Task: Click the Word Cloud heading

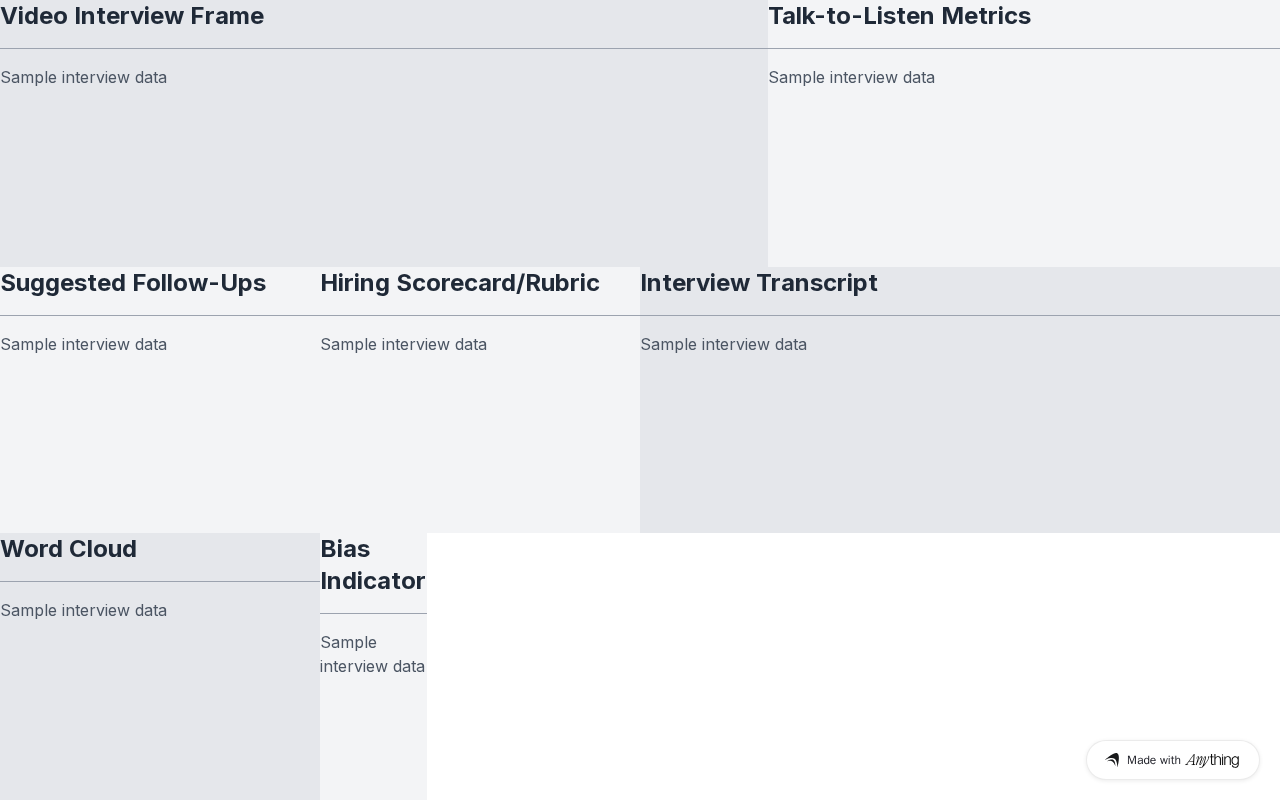Action: pyautogui.click(x=68, y=549)
